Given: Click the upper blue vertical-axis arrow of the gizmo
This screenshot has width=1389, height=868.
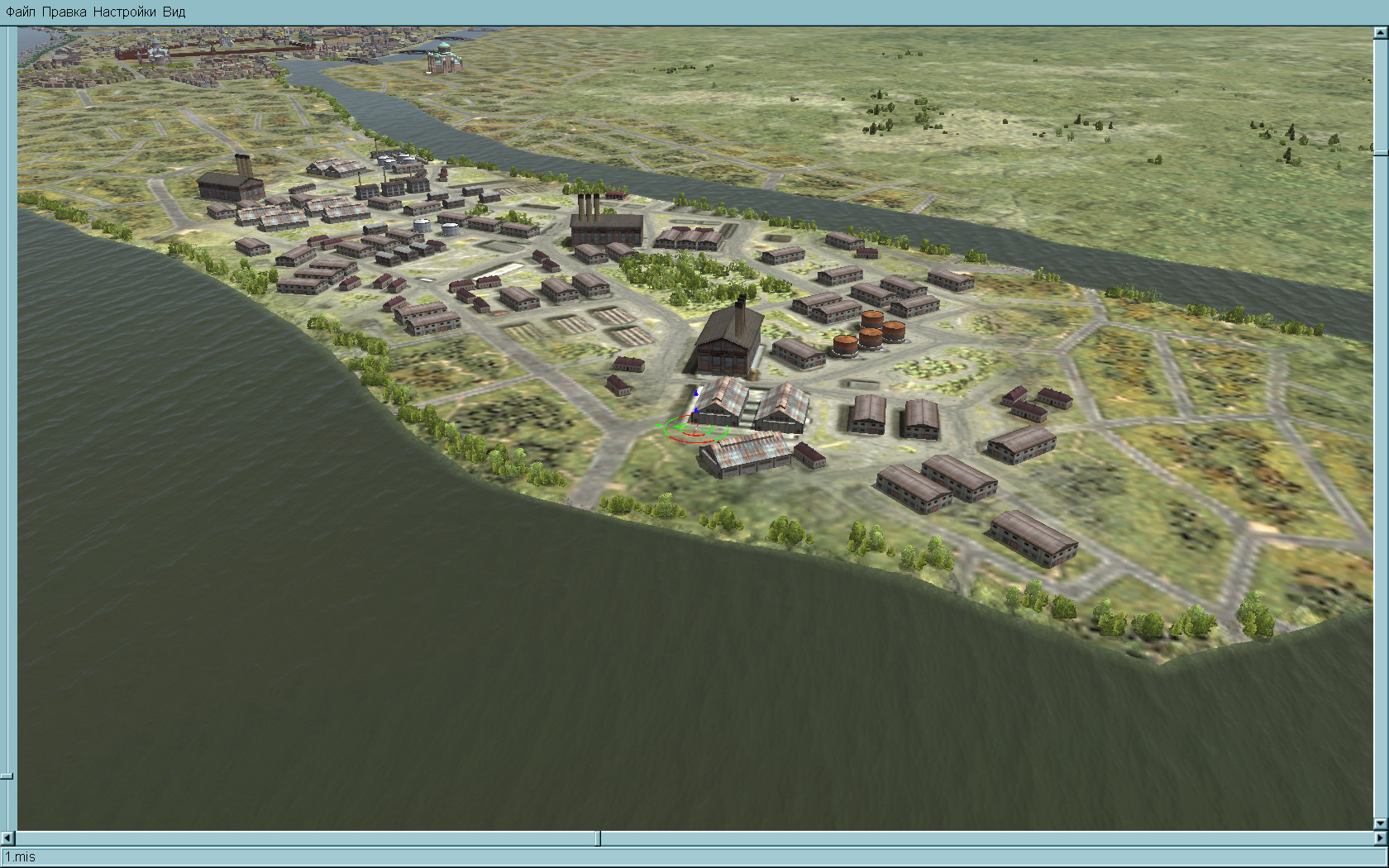Looking at the screenshot, I should [x=696, y=393].
